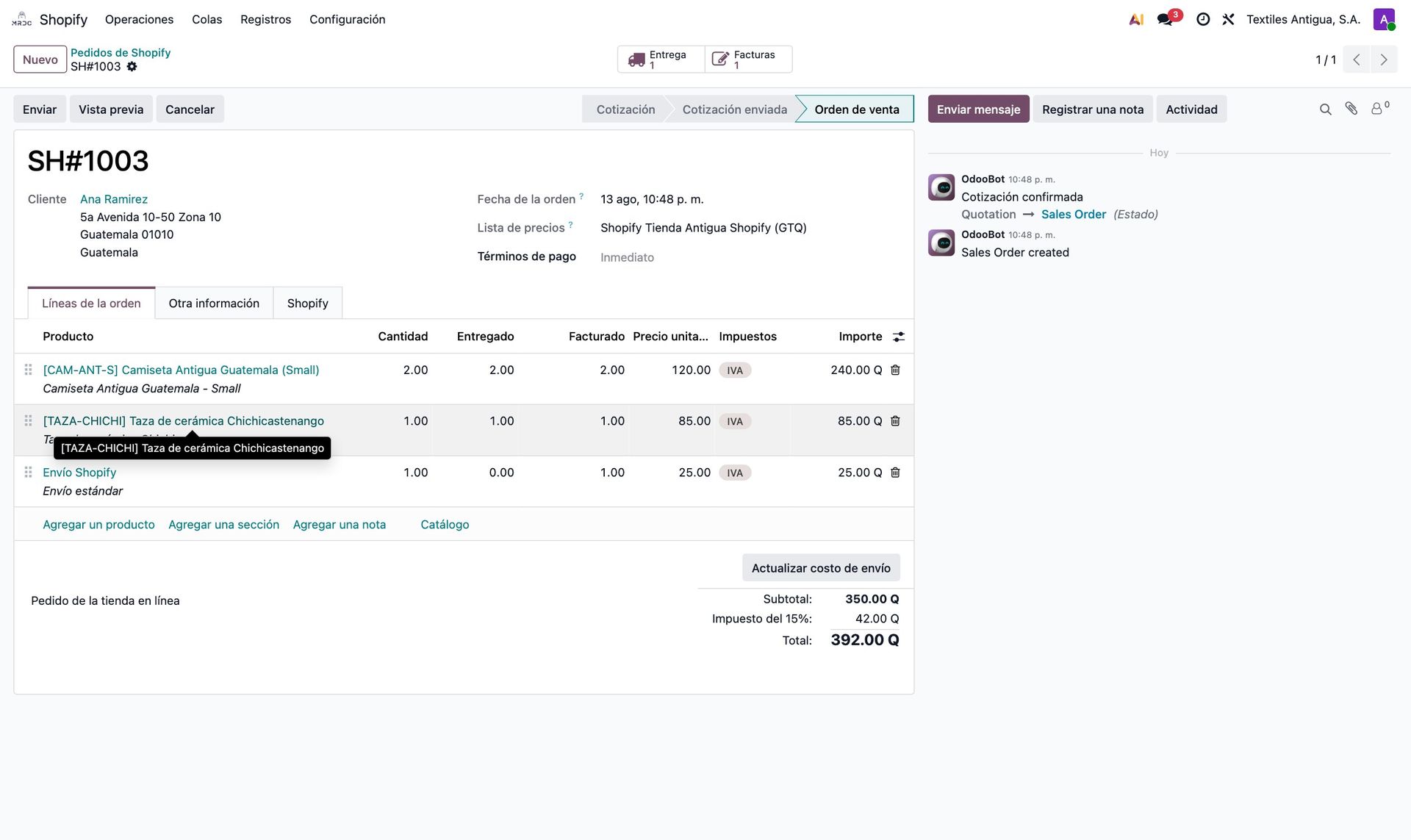
Task: Search the chatter messages magnifier icon
Action: [x=1325, y=110]
